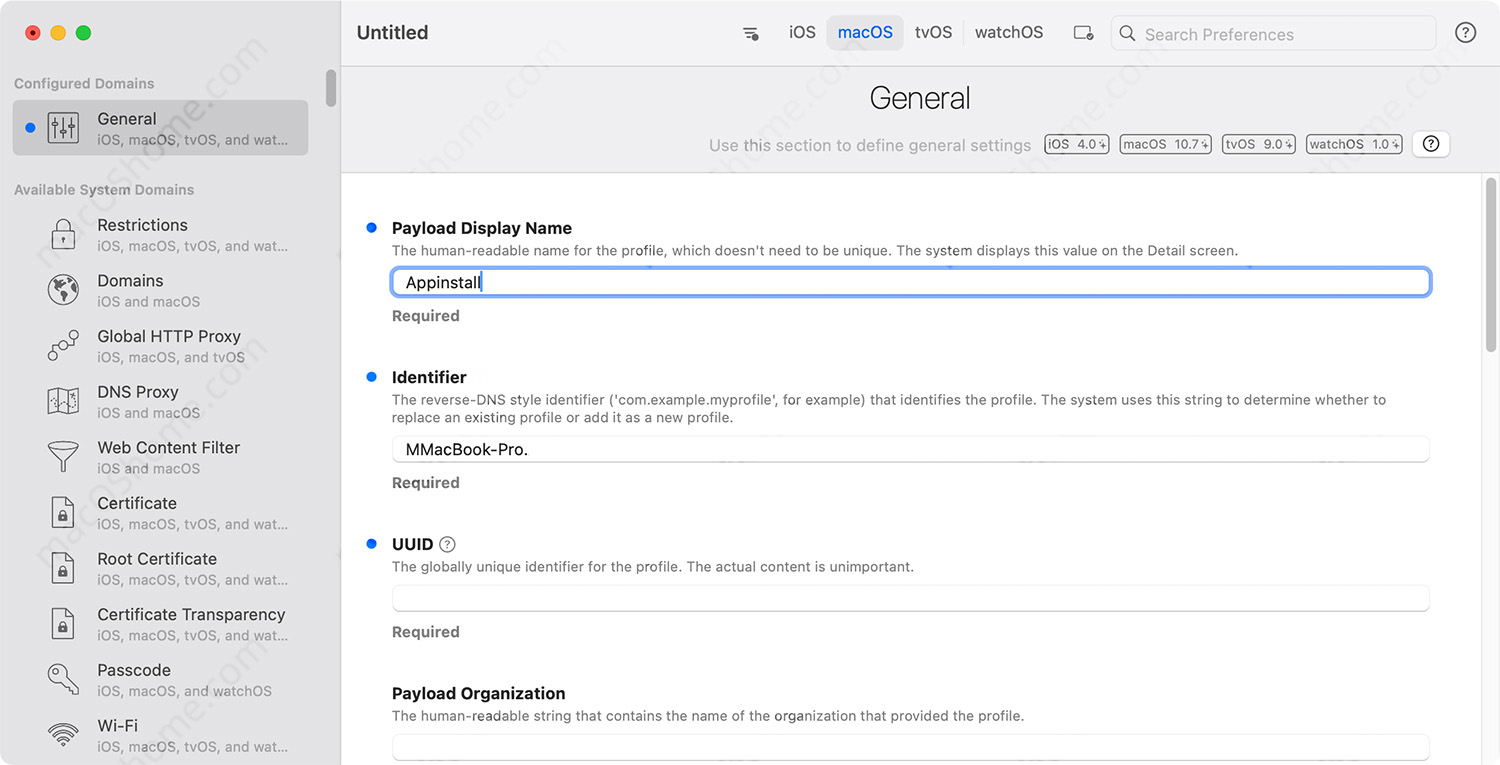Toggle the Identifier blue dot indicator

coord(371,377)
